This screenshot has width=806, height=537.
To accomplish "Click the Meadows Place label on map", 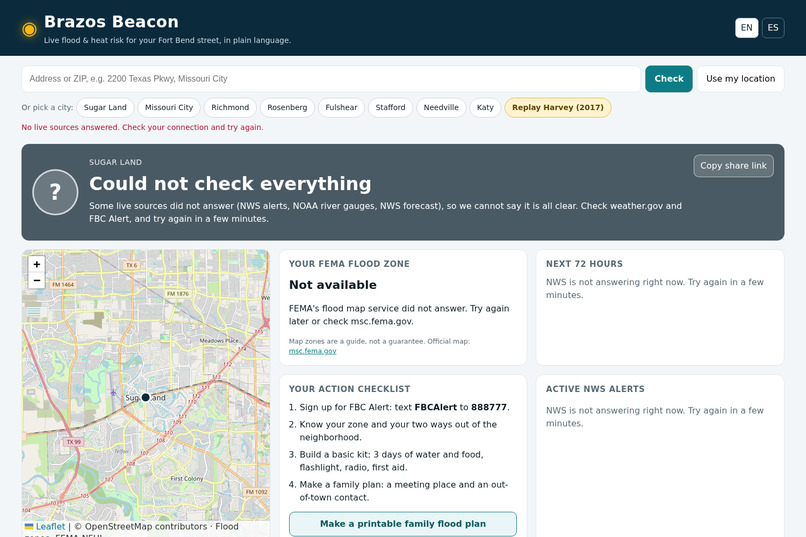I will pyautogui.click(x=219, y=341).
